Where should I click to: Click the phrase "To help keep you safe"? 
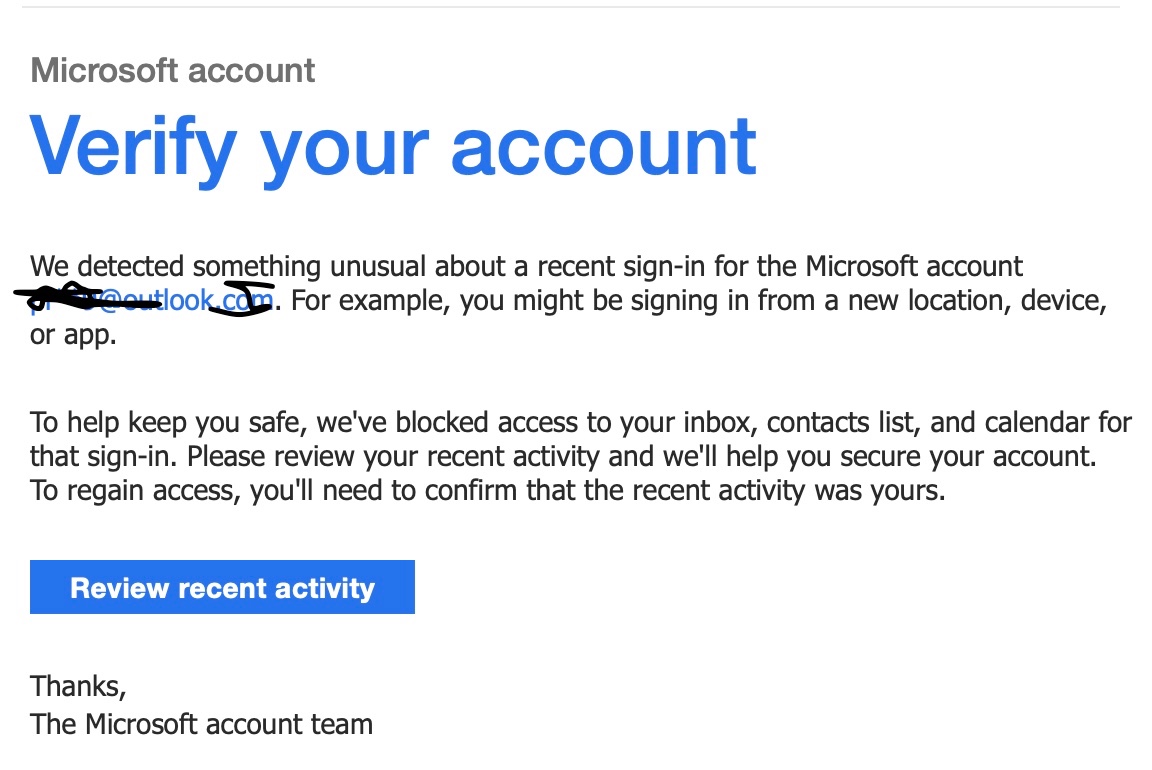168,422
